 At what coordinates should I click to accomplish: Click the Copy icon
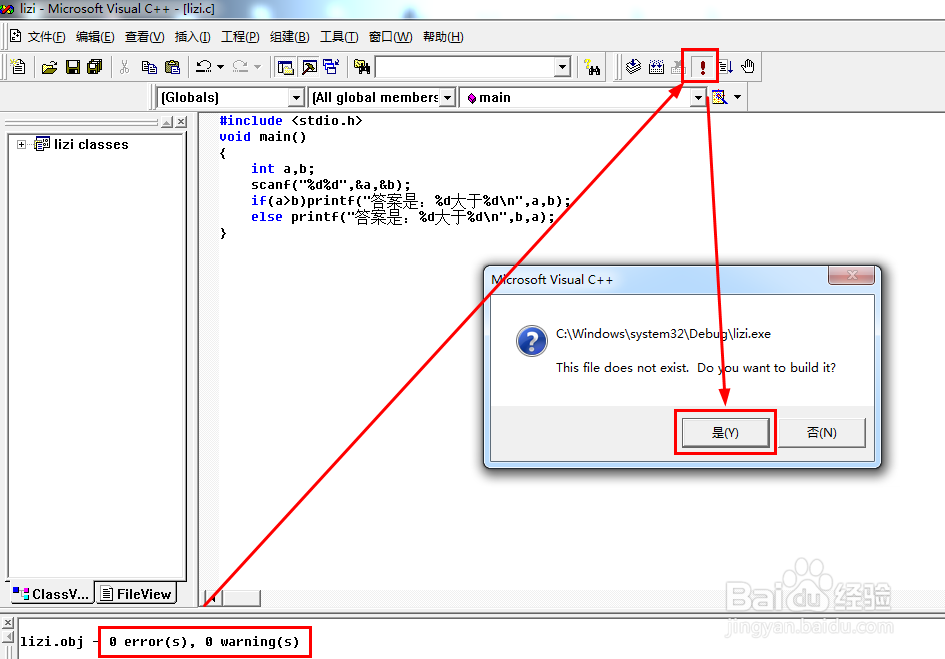coord(149,67)
